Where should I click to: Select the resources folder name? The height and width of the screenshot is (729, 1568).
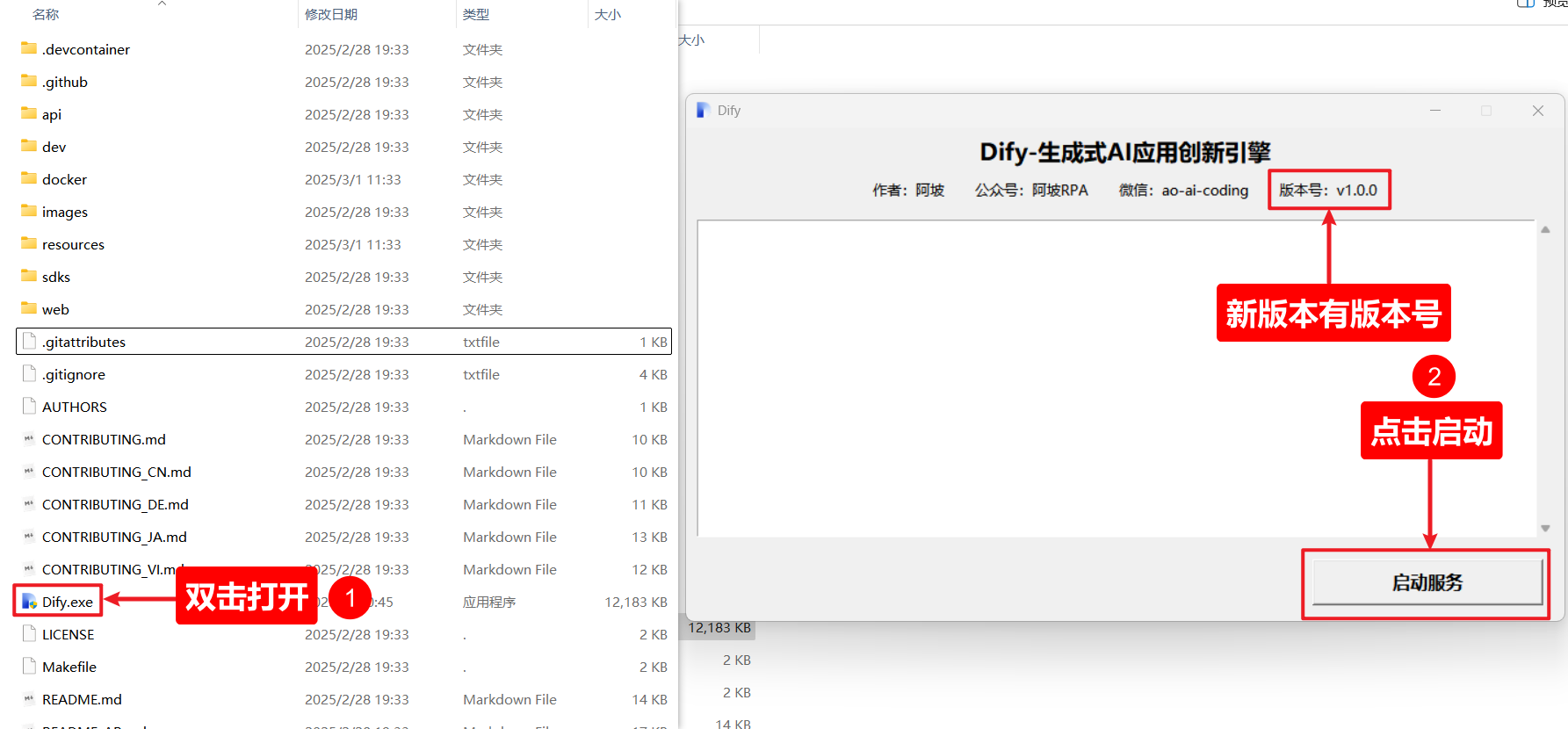click(73, 244)
